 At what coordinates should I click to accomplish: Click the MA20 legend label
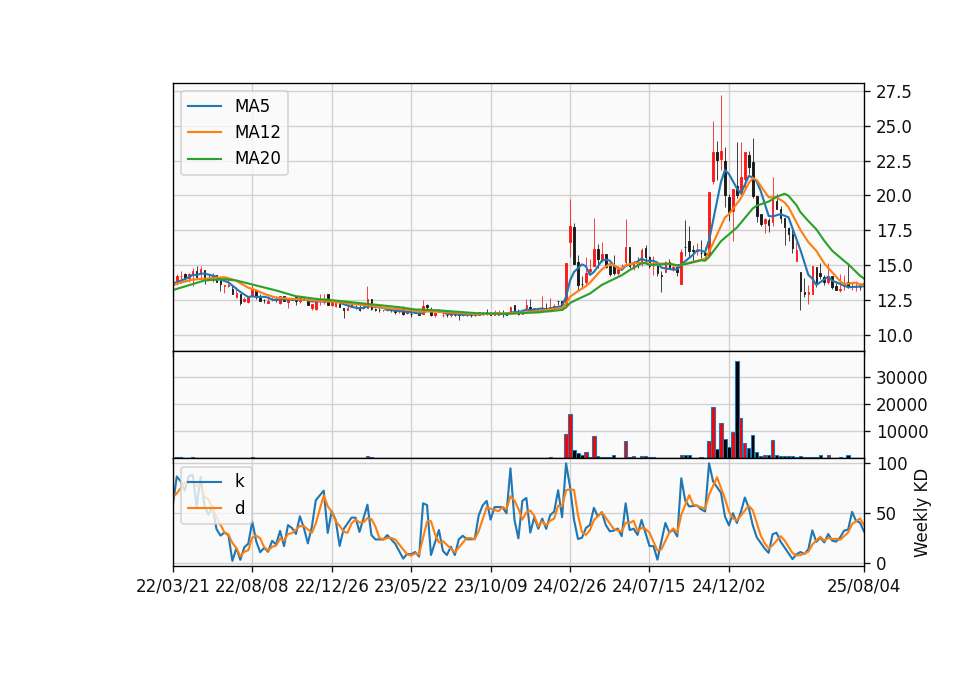tap(257, 158)
